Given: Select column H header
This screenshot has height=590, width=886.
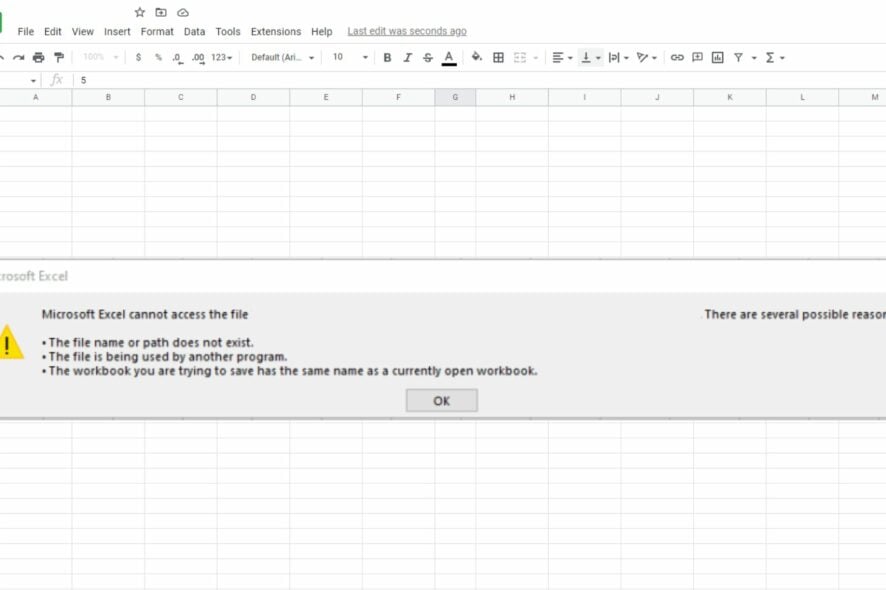Looking at the screenshot, I should tap(512, 97).
